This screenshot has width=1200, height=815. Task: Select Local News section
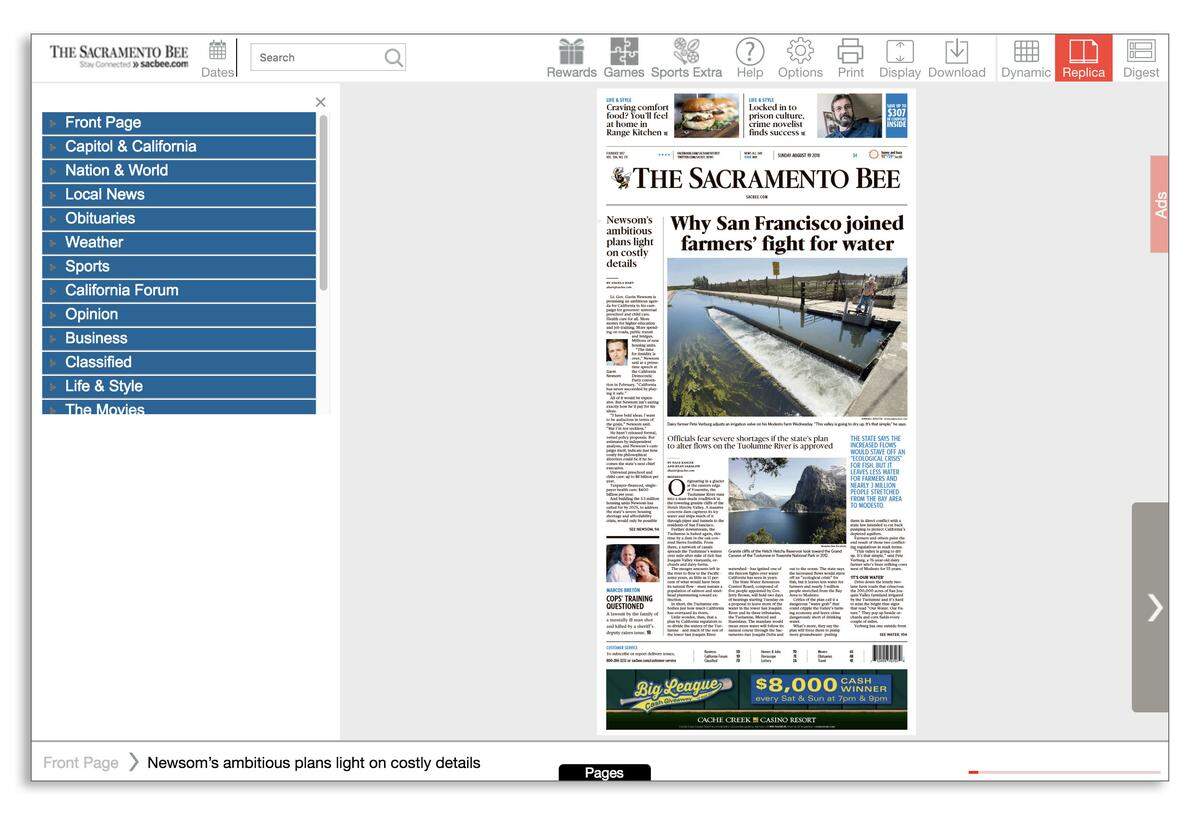point(179,194)
